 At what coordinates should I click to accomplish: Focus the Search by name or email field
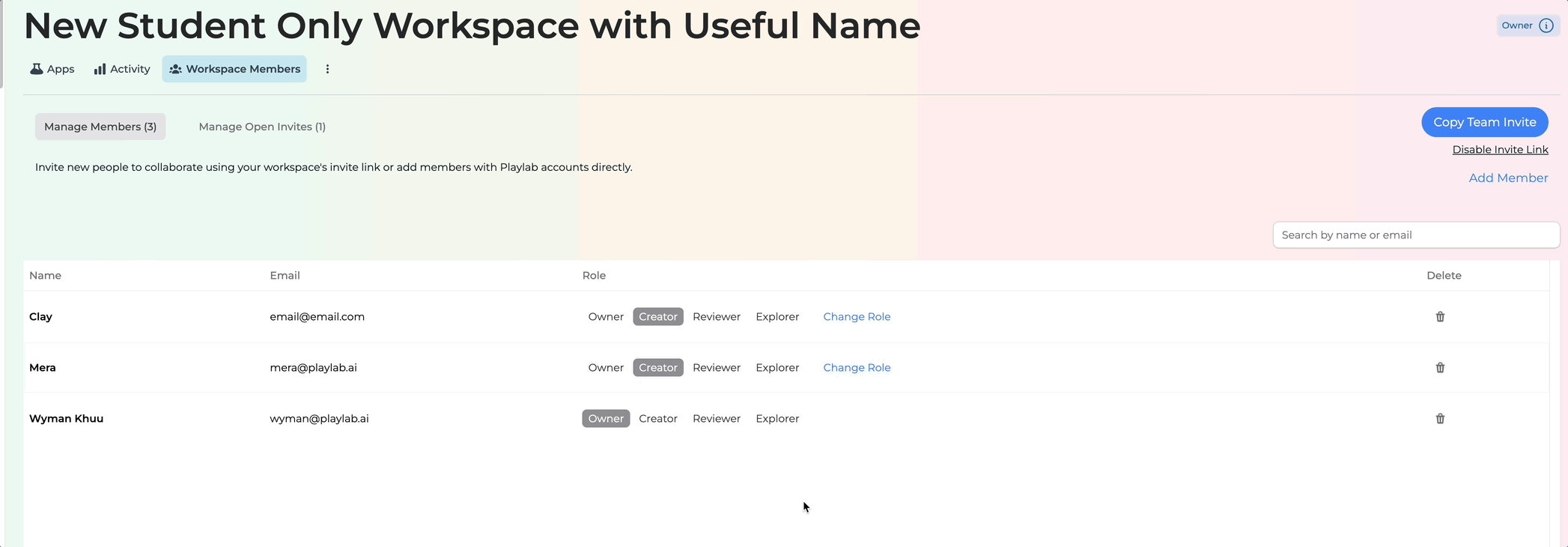(1416, 235)
